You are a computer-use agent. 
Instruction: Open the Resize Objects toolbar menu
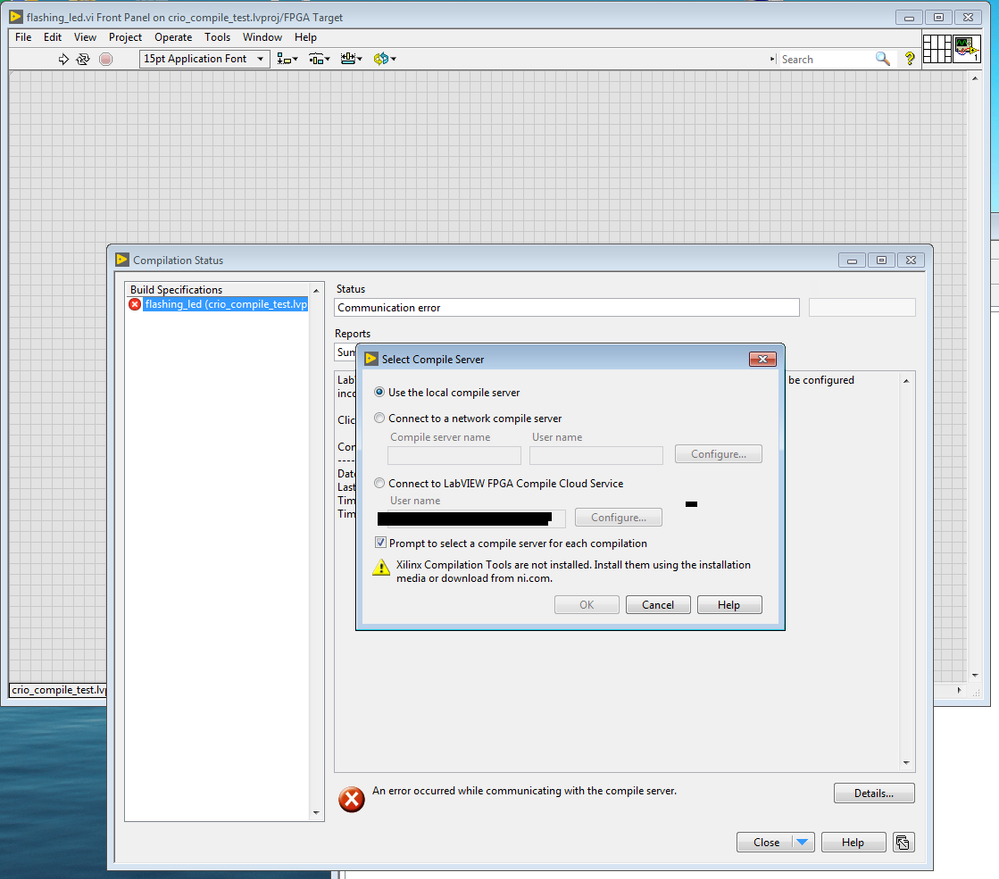click(351, 59)
